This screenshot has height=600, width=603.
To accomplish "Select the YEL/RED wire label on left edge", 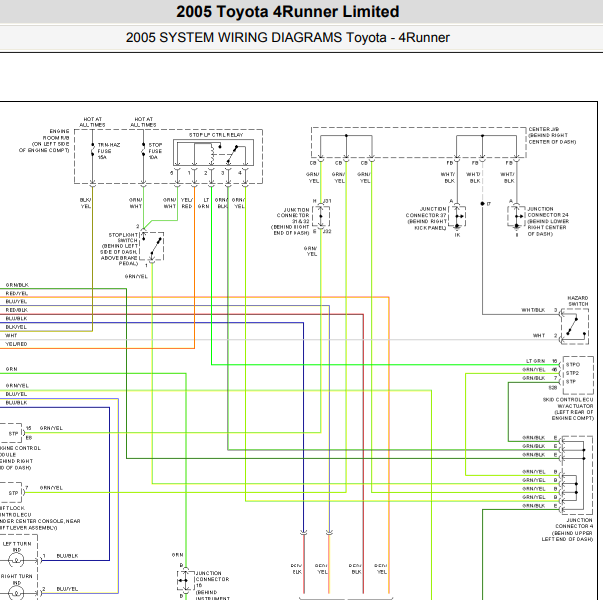I will point(16,344).
